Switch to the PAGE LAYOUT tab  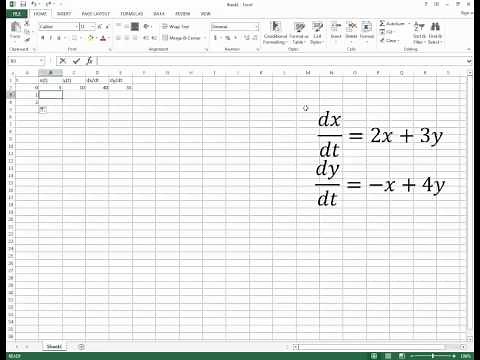(x=96, y=14)
